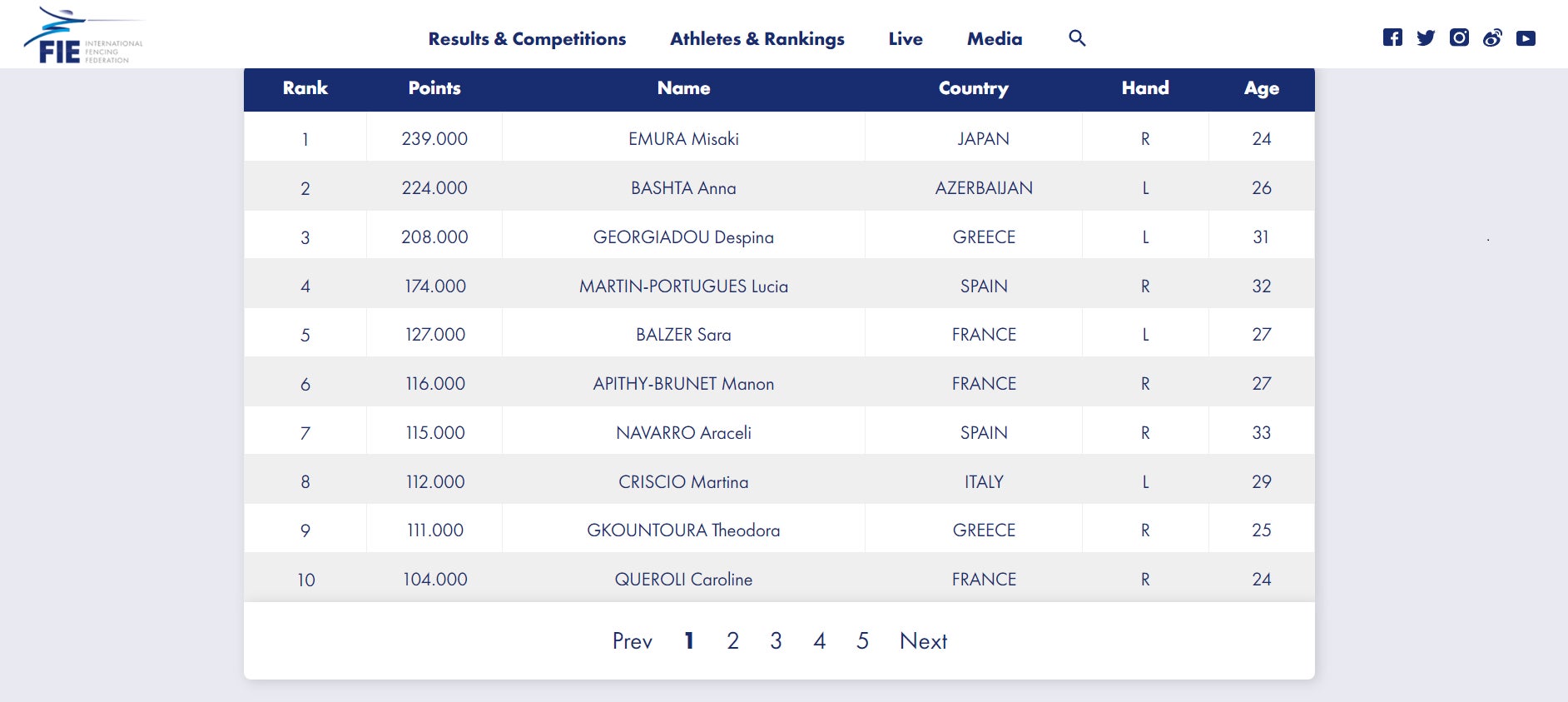Viewport: 1568px width, 702px height.
Task: Select athlete EMURA Misaki
Action: (683, 139)
